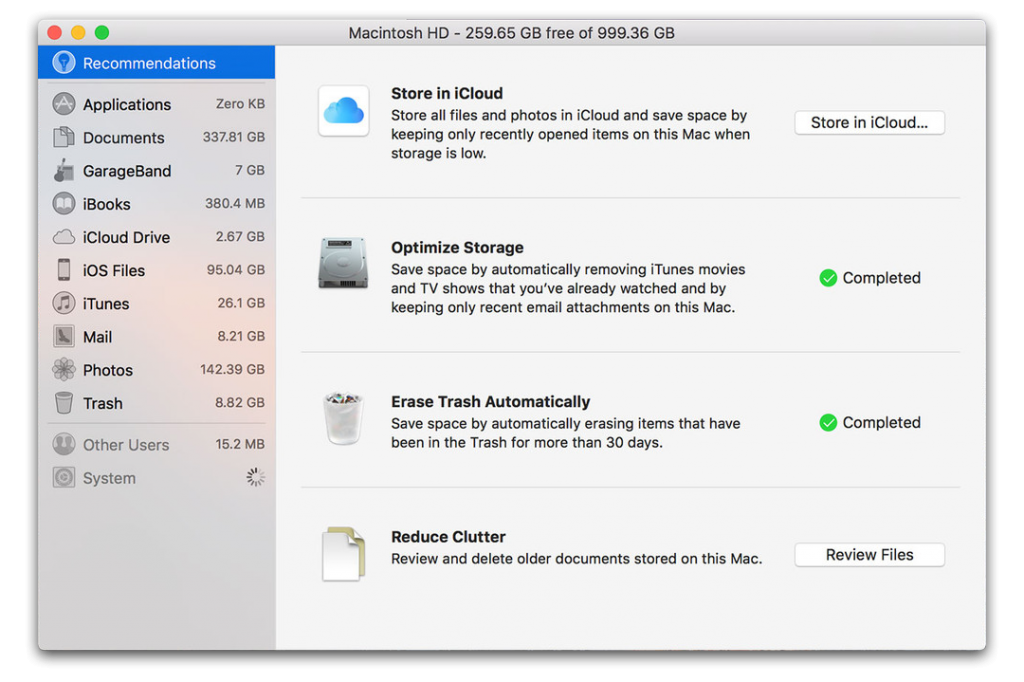Click the 26.1 GB iTunes size
Viewport: 1024px width, 682px height.
coord(241,303)
